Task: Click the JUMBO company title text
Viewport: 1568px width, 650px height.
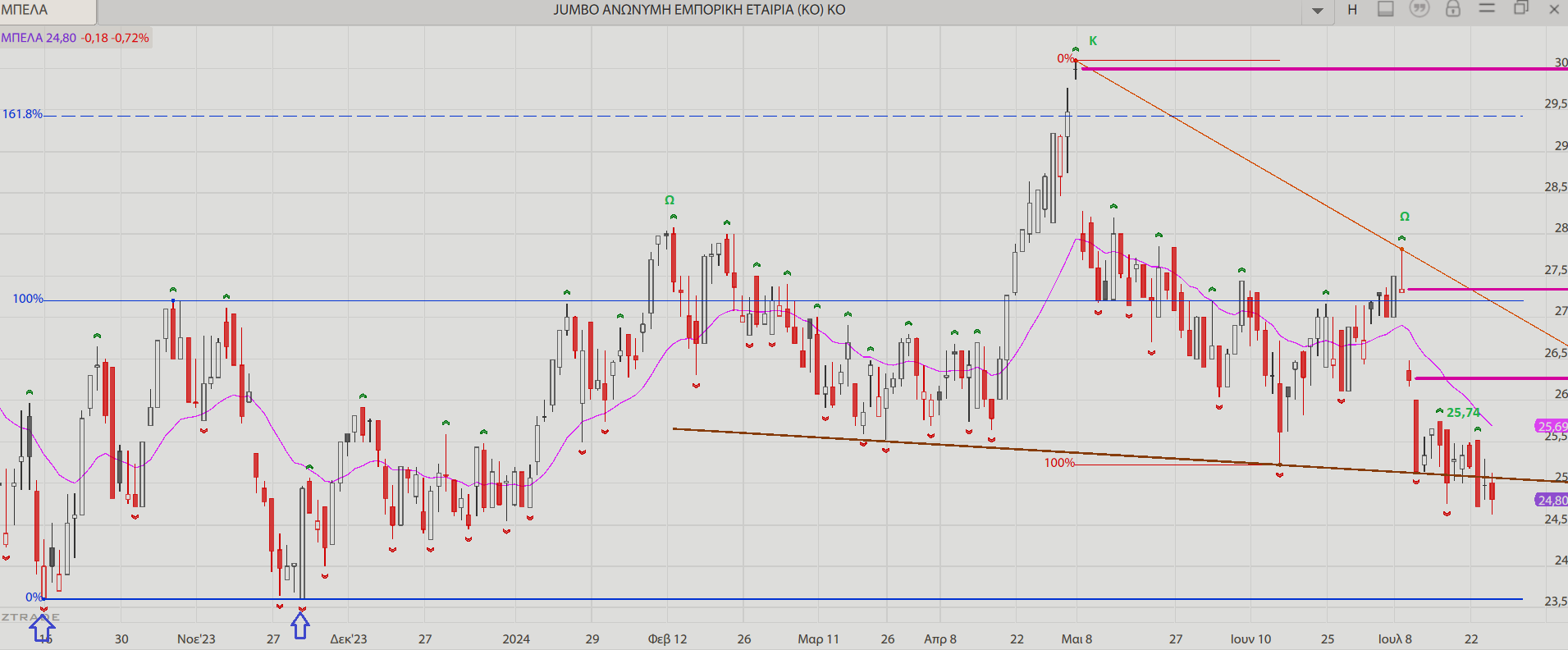Action: [699, 10]
